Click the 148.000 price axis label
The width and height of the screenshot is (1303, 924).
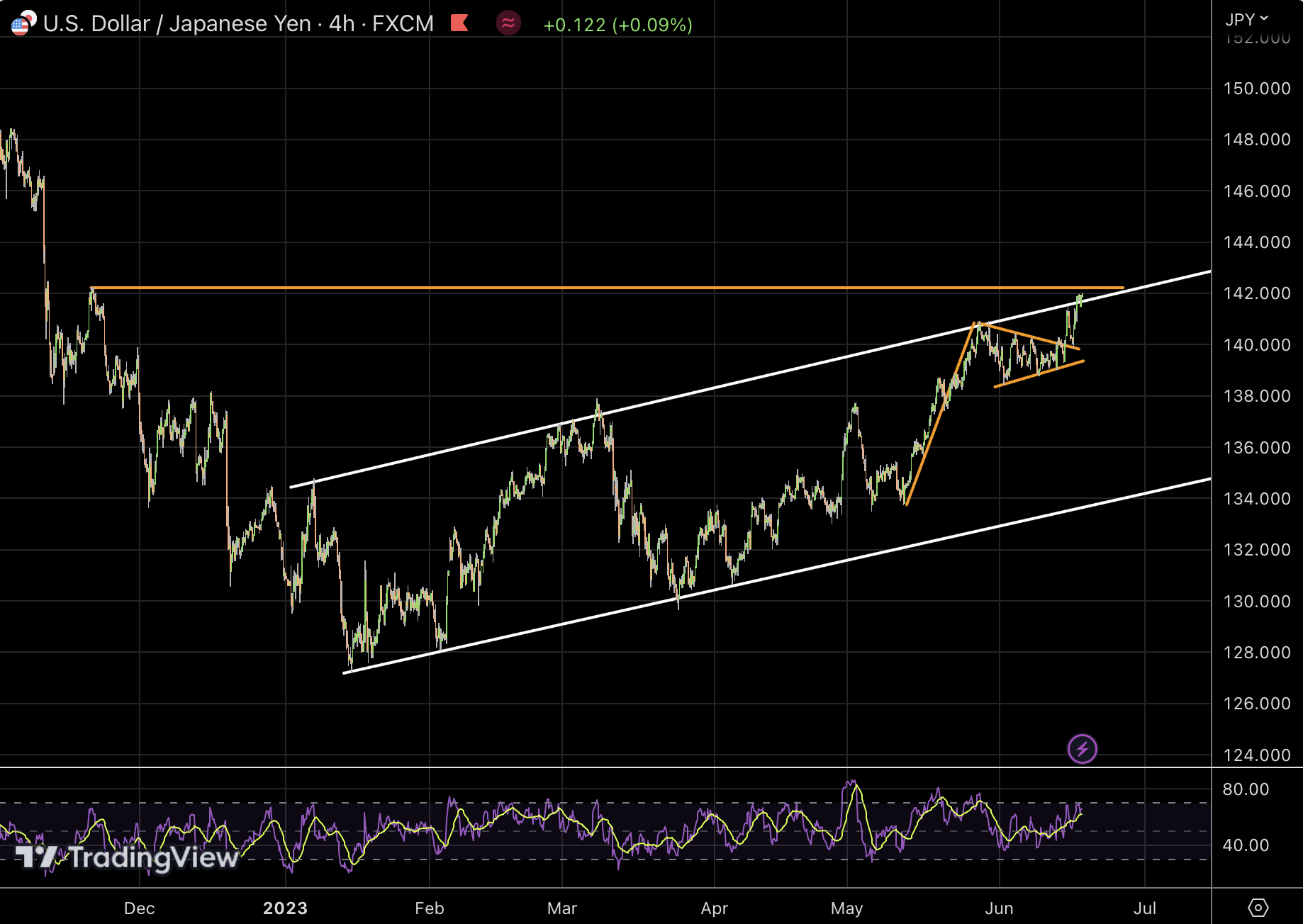tap(1257, 140)
